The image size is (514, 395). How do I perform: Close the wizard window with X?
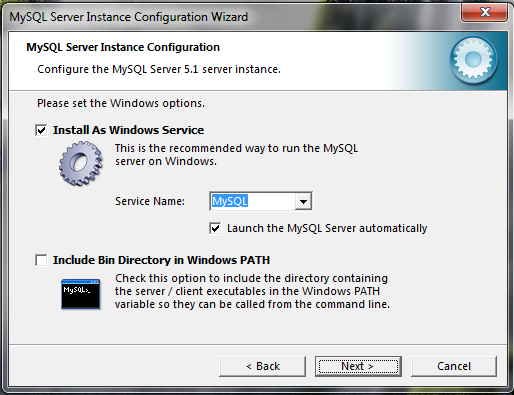point(485,12)
